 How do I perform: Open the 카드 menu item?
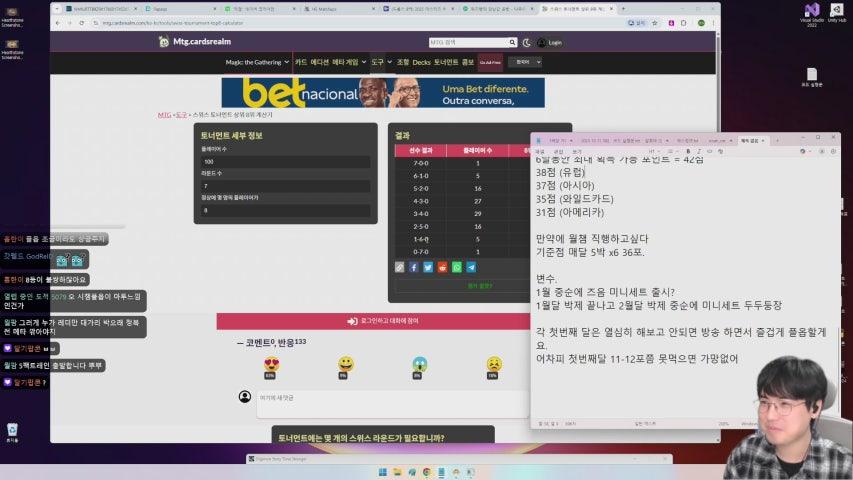pos(301,62)
